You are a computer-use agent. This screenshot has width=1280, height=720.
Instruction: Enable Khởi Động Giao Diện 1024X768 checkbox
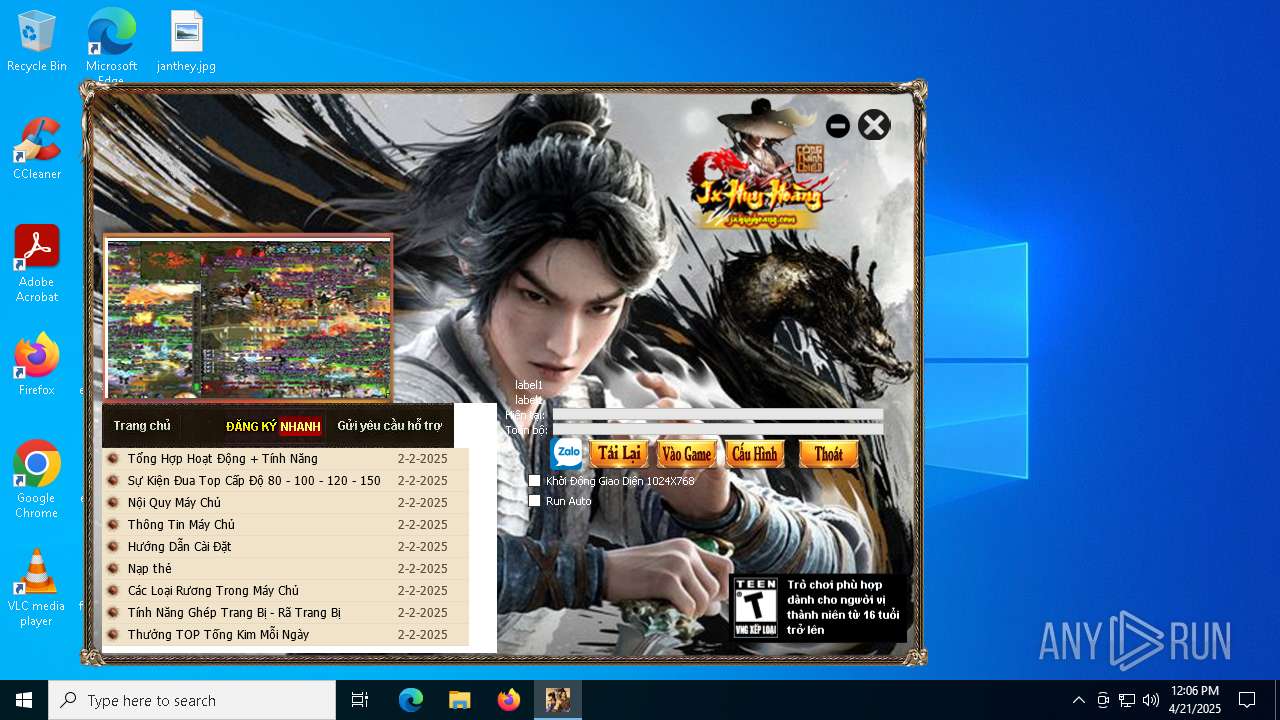point(535,481)
